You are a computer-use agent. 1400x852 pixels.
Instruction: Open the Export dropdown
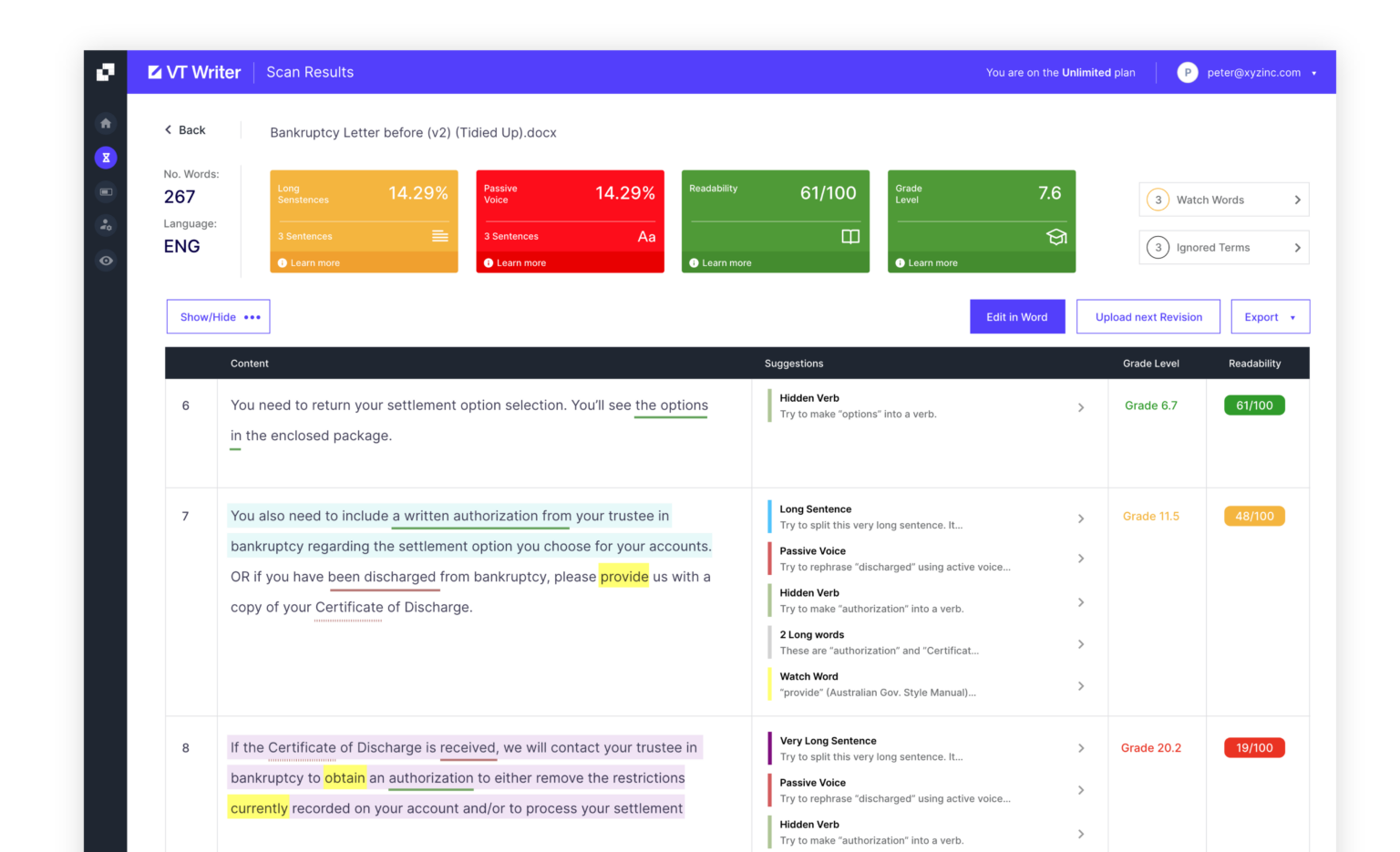[1270, 317]
